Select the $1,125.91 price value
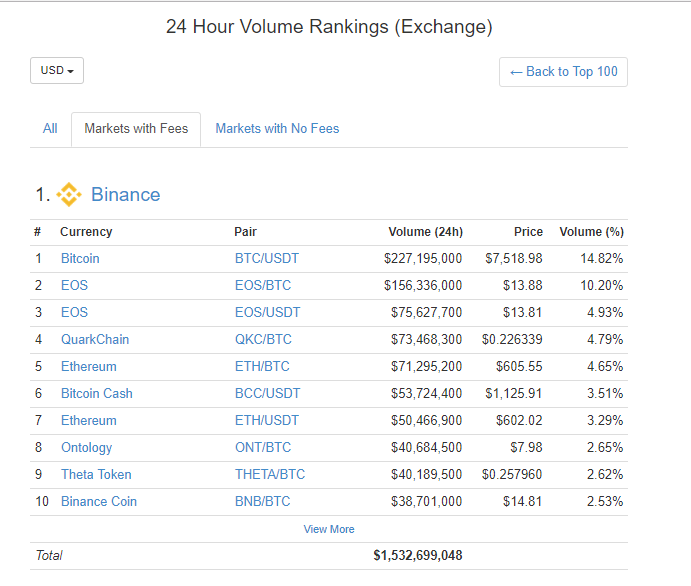Viewport: 691px width, 586px height. pyautogui.click(x=514, y=393)
